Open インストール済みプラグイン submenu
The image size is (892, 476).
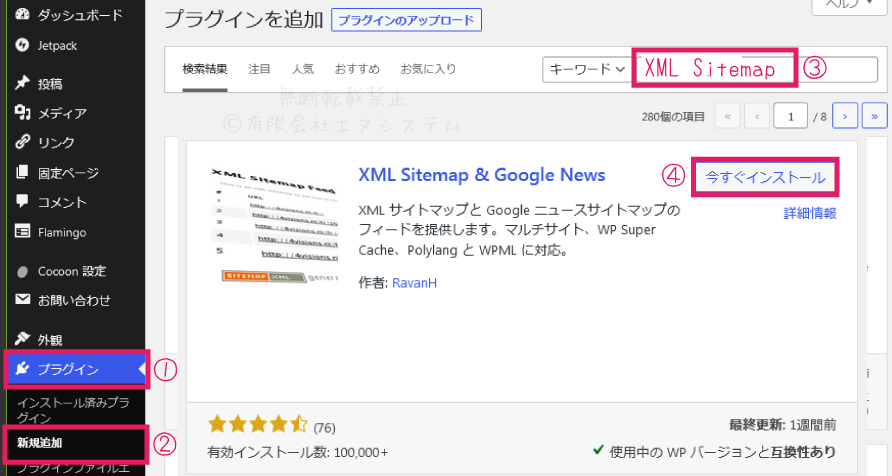[x=73, y=410]
